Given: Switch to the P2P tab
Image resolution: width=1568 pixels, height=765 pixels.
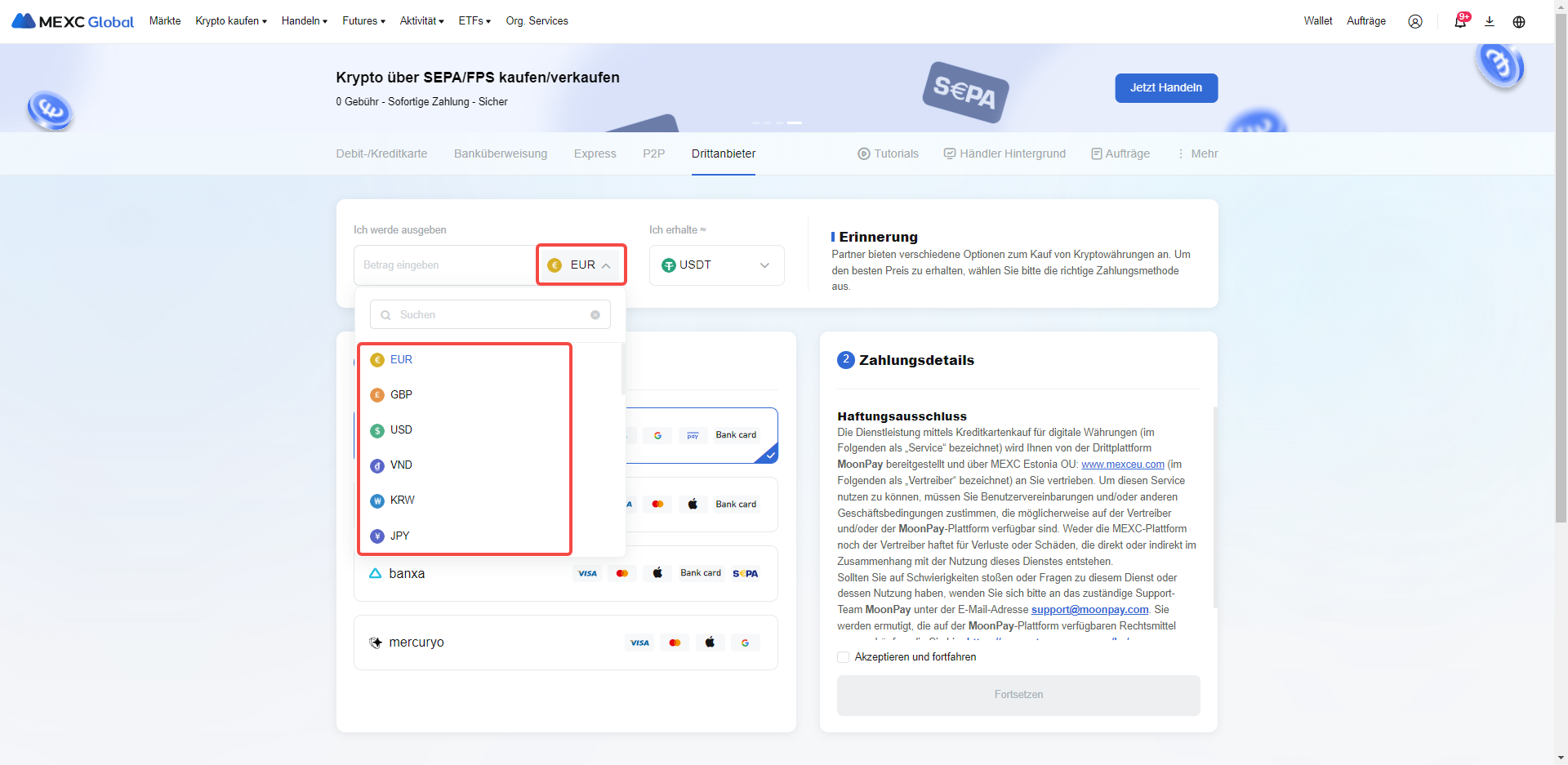Looking at the screenshot, I should pyautogui.click(x=653, y=153).
